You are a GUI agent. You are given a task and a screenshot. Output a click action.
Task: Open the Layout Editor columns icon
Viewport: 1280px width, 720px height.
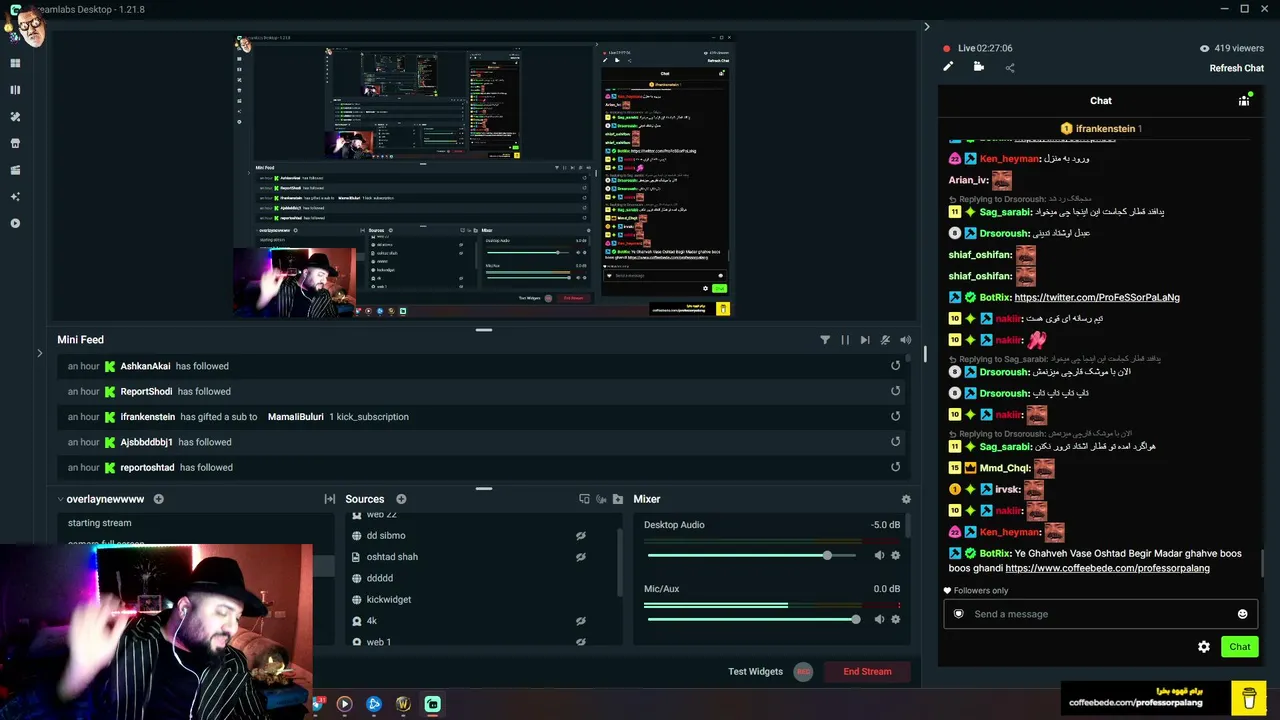click(x=15, y=90)
